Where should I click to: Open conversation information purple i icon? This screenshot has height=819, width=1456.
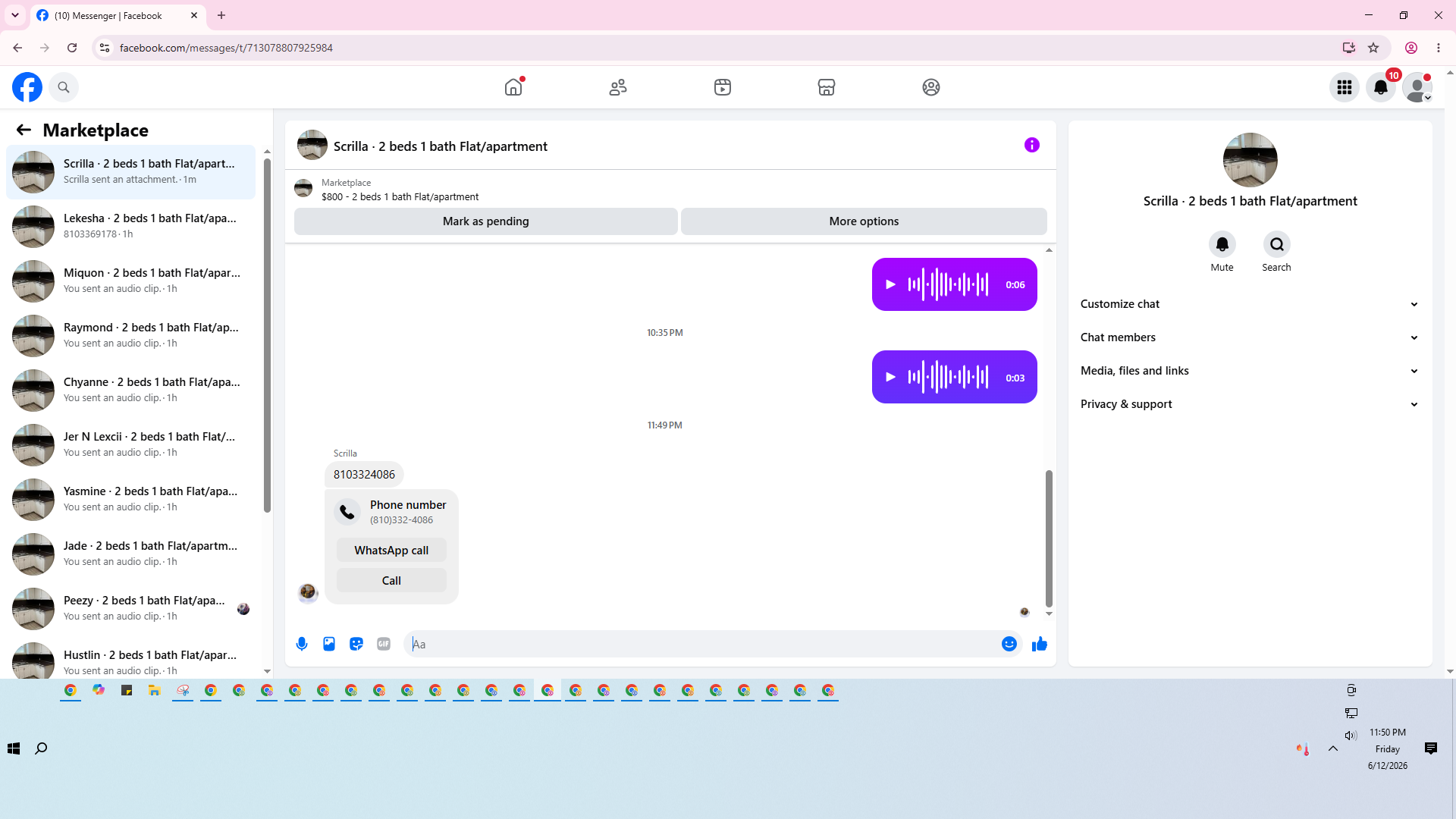[x=1031, y=145]
